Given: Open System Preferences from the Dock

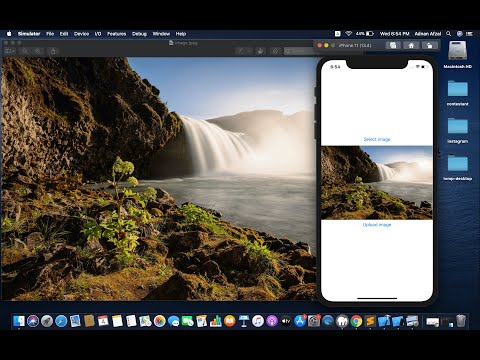Looking at the screenshot, I should click(314, 321).
